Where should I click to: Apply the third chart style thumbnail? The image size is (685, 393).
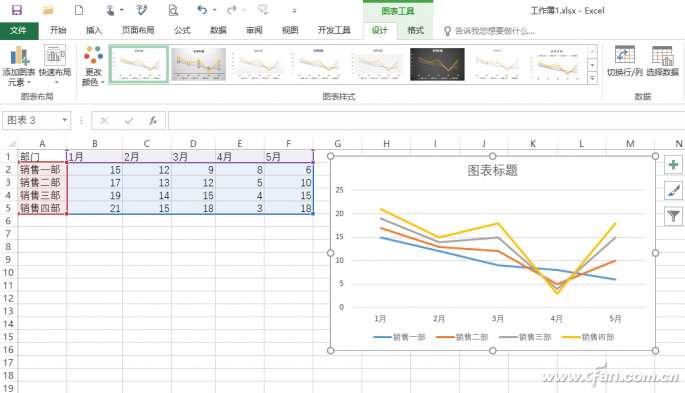pos(258,64)
